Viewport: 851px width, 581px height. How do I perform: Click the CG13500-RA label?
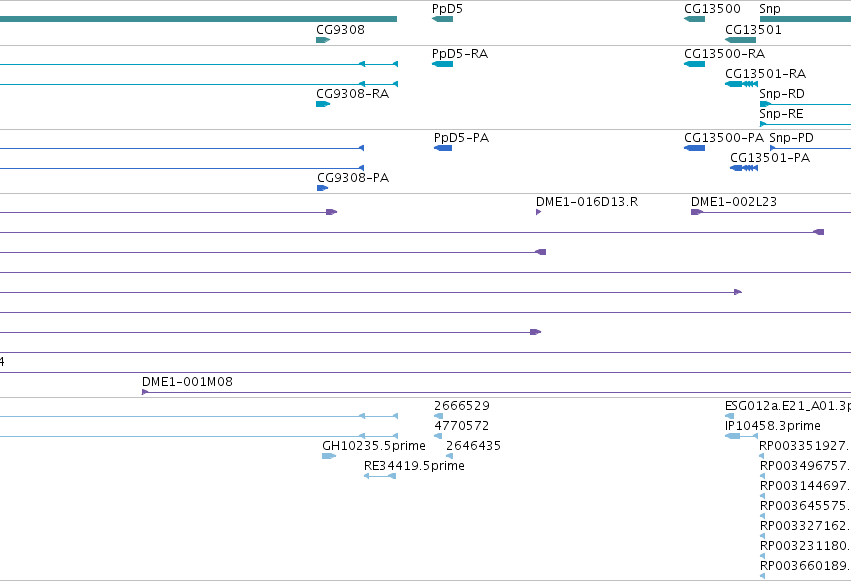point(725,54)
